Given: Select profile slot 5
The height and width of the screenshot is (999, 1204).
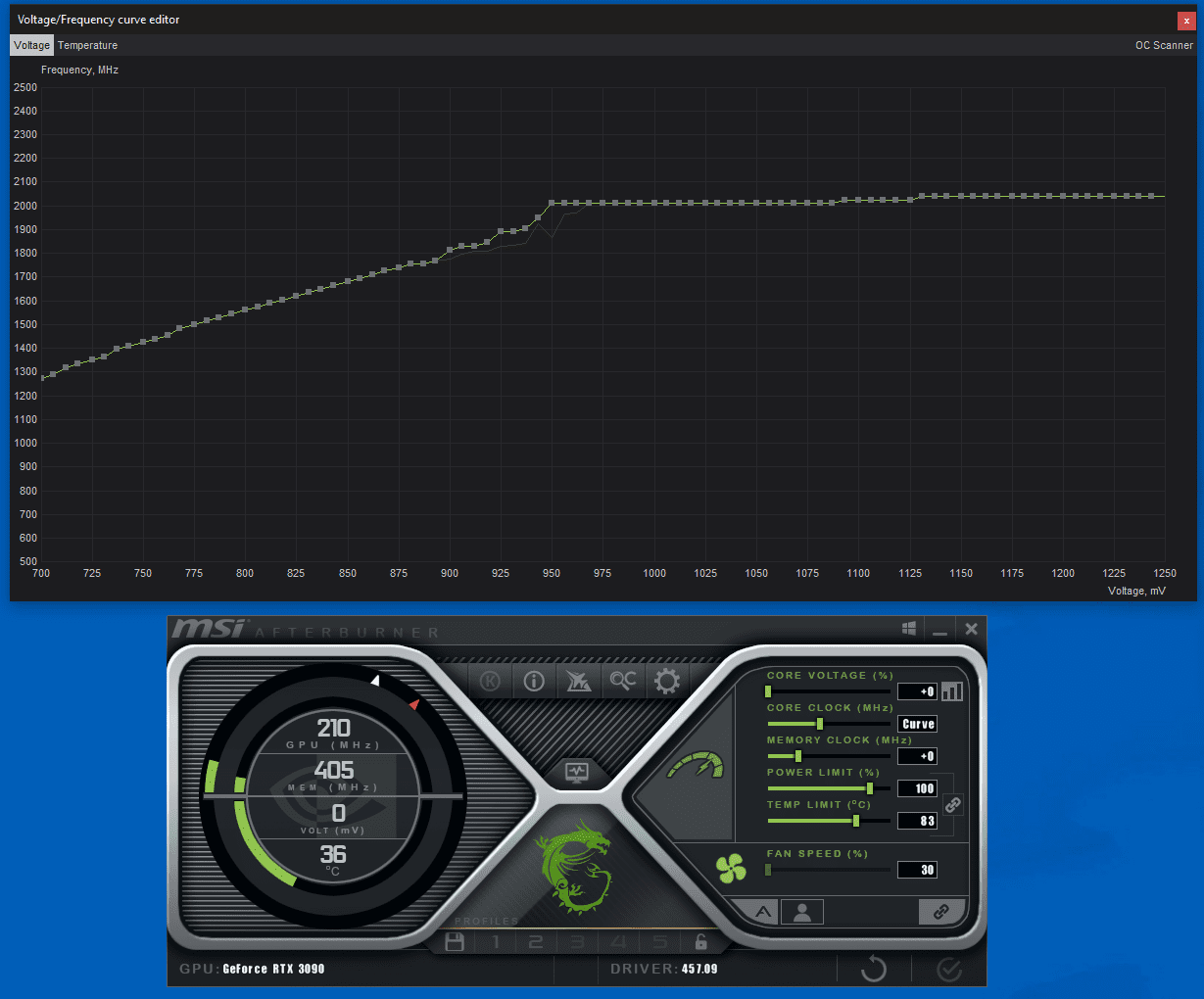Looking at the screenshot, I should [659, 942].
